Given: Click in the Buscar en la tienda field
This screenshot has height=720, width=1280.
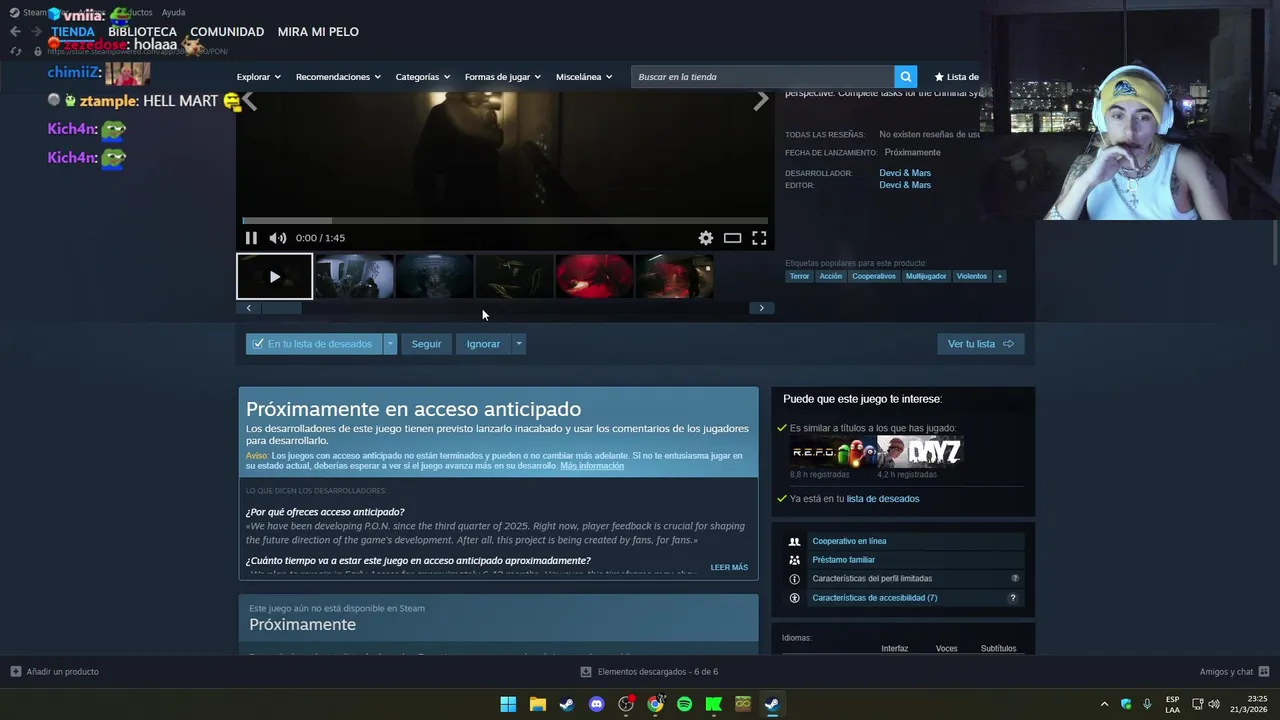Looking at the screenshot, I should click(763, 77).
